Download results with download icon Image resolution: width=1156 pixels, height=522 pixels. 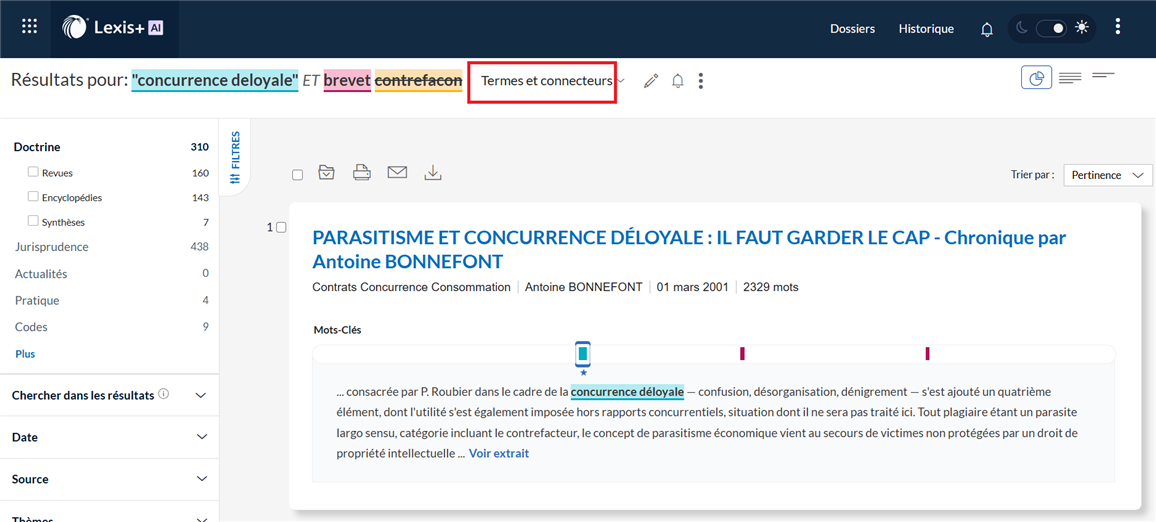432,173
